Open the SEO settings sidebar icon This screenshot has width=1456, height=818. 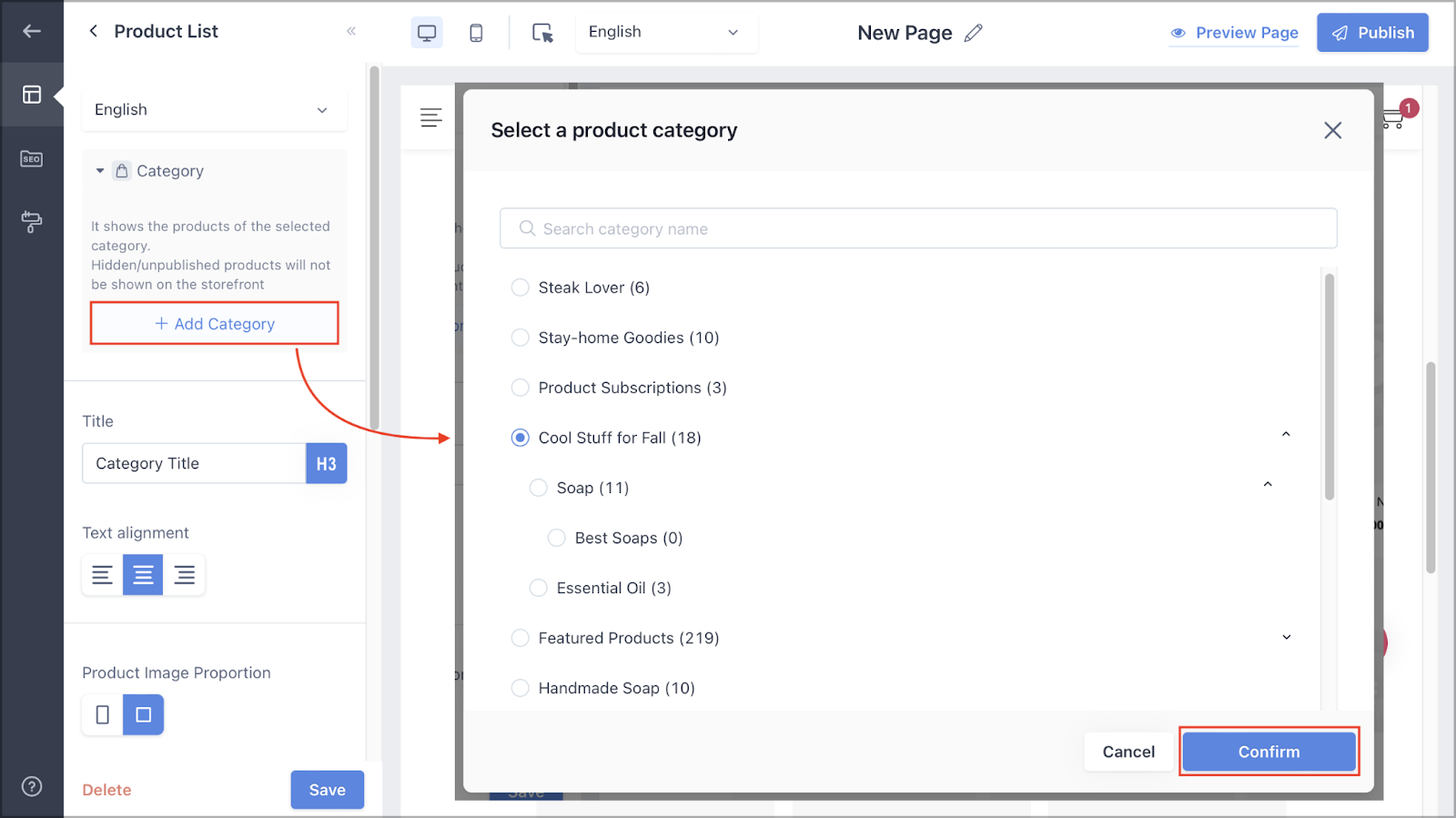pyautogui.click(x=32, y=158)
